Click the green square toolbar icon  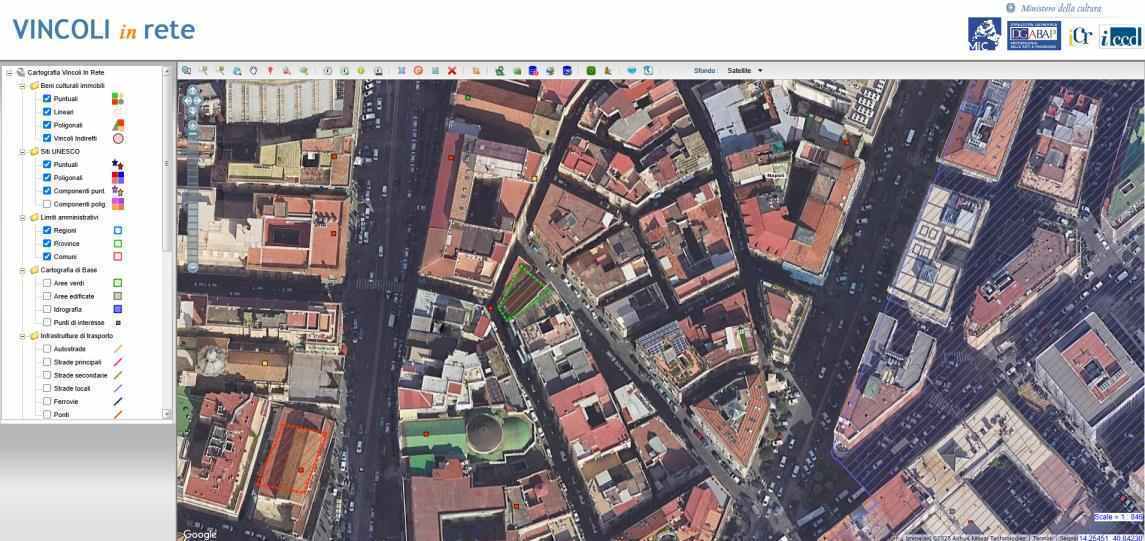coord(591,71)
